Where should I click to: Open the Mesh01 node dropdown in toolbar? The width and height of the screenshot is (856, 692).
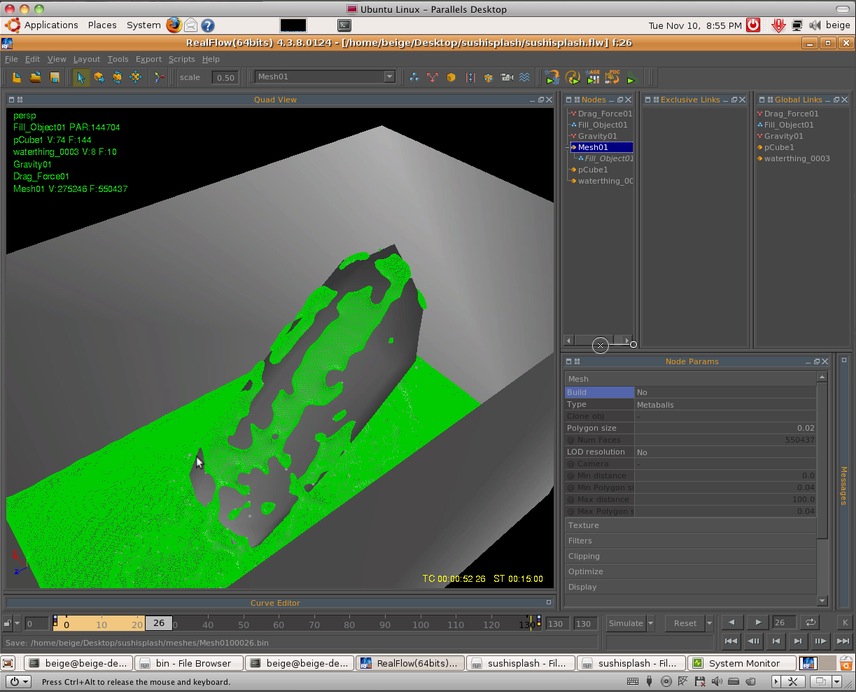pyautogui.click(x=389, y=77)
